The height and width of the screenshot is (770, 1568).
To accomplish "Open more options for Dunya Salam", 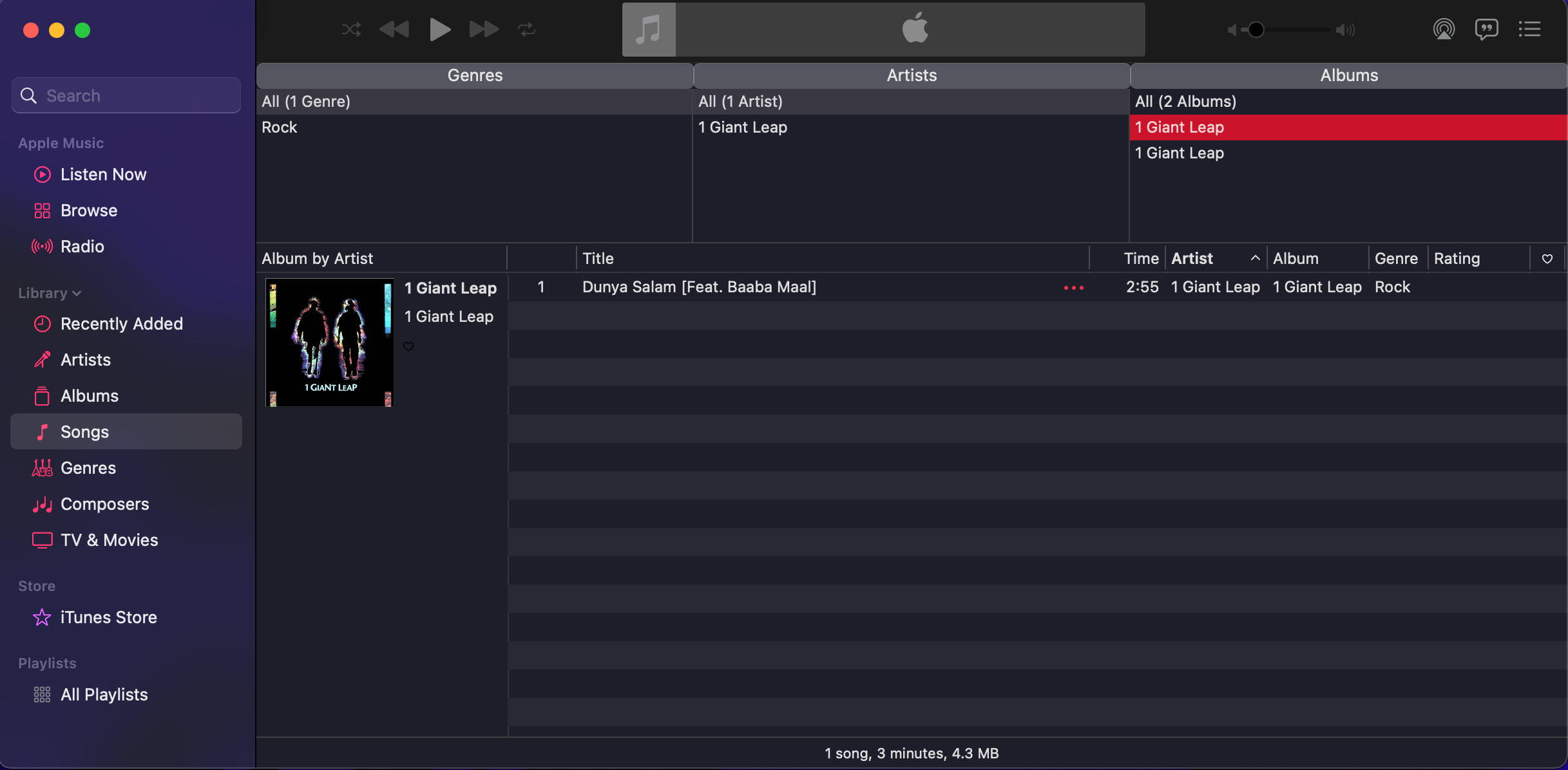I will coord(1073,288).
